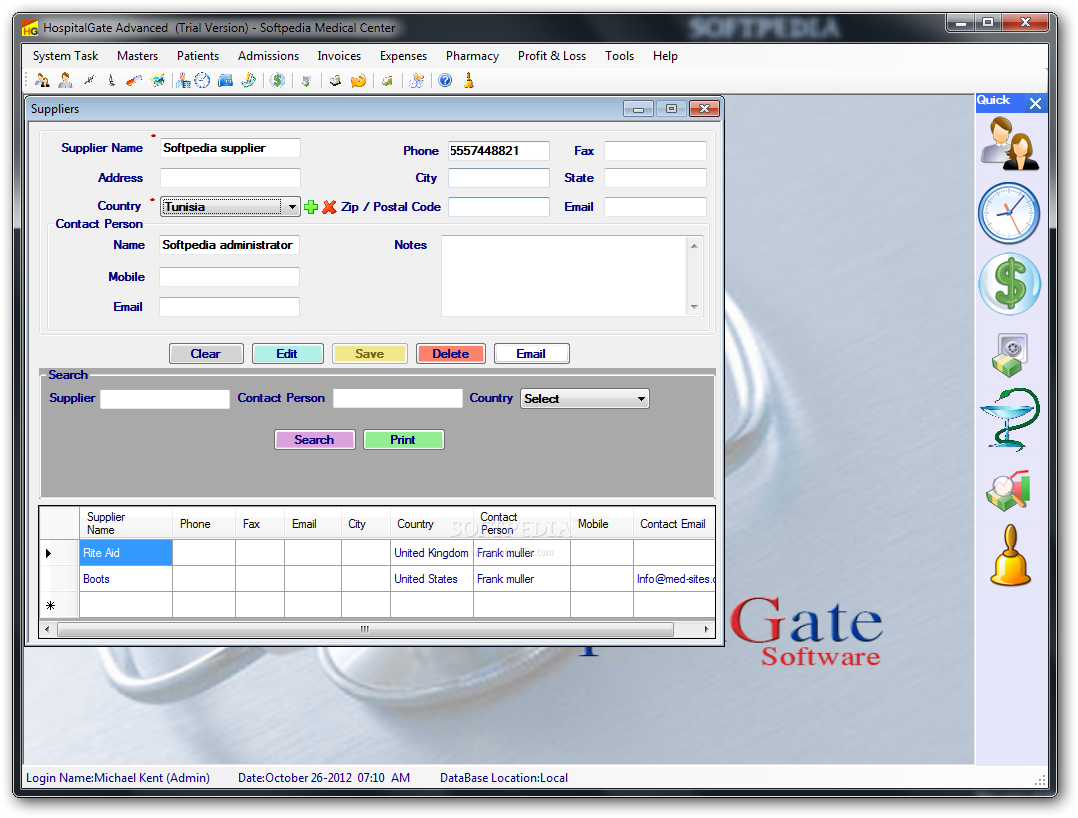Click the small safe toolbar icon
Screen dimensions: 1078x818
307,80
